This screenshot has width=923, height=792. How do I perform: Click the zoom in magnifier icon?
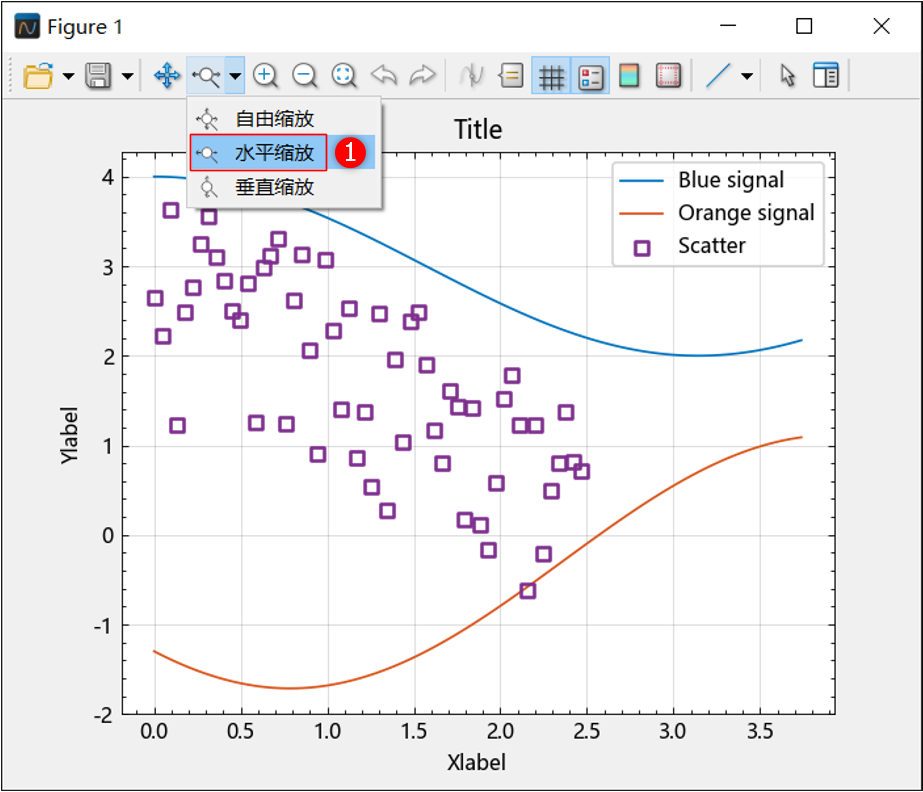pos(265,76)
